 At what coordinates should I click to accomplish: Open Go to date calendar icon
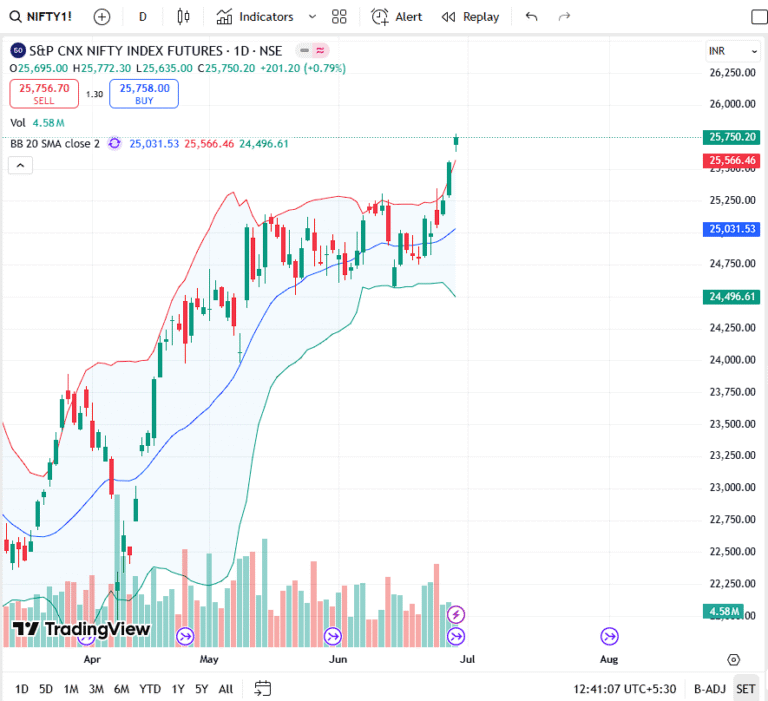pos(263,689)
